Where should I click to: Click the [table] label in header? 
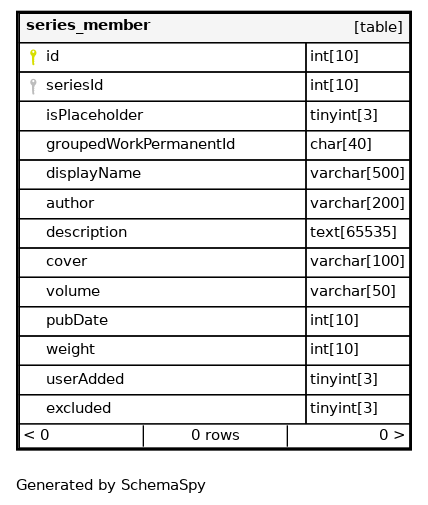378,27
